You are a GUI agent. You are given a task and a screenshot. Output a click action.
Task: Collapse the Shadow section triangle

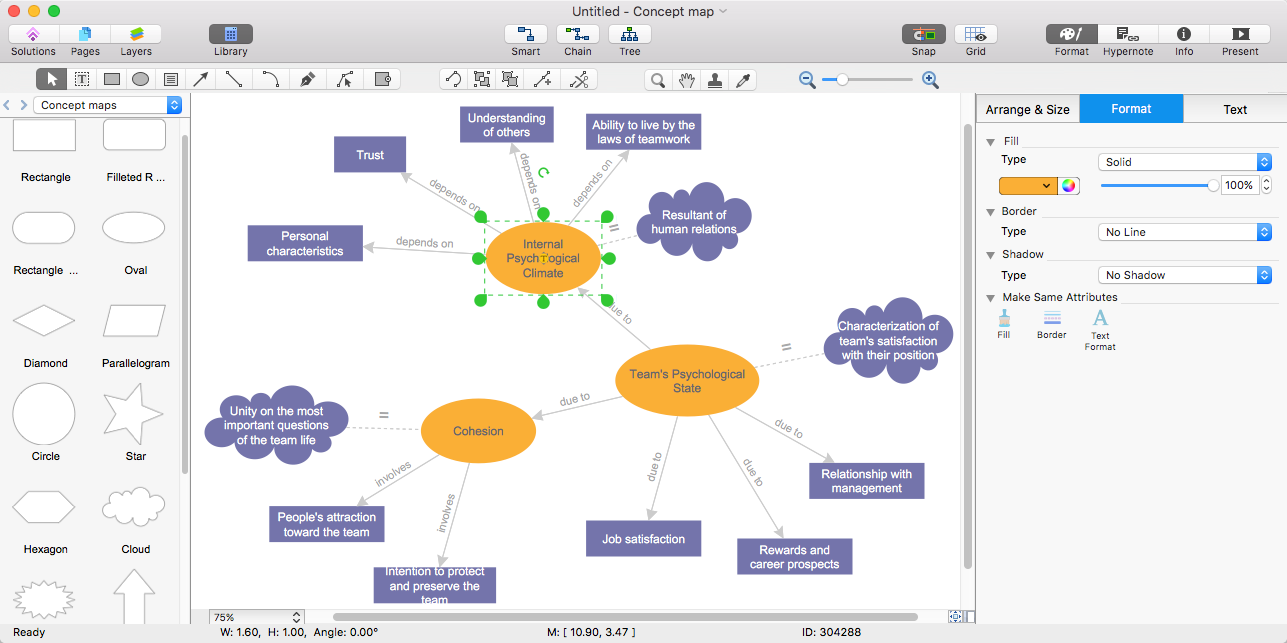tap(991, 255)
